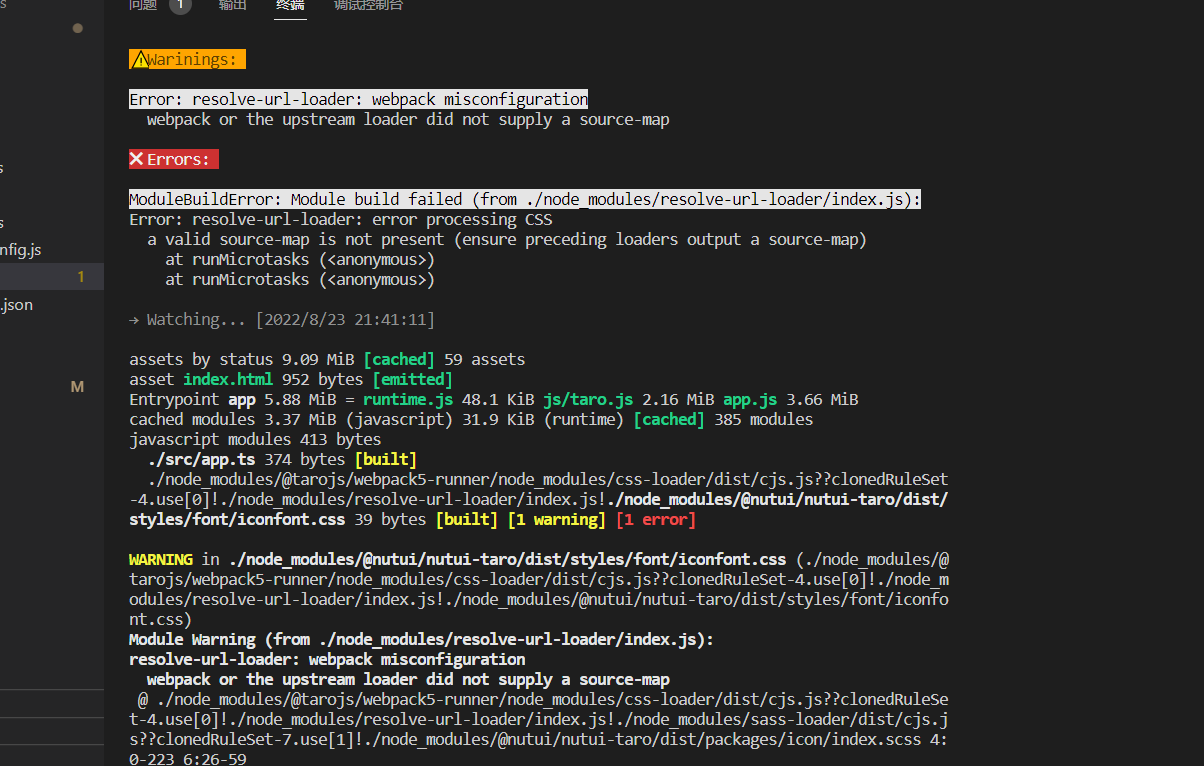Open the 调试控制台 debug console tab
The image size is (1204, 766).
369,5
